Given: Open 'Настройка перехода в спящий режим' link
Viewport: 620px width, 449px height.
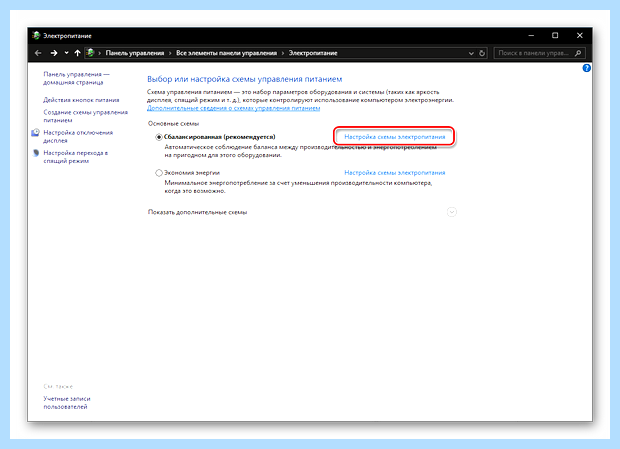Looking at the screenshot, I should 76,157.
